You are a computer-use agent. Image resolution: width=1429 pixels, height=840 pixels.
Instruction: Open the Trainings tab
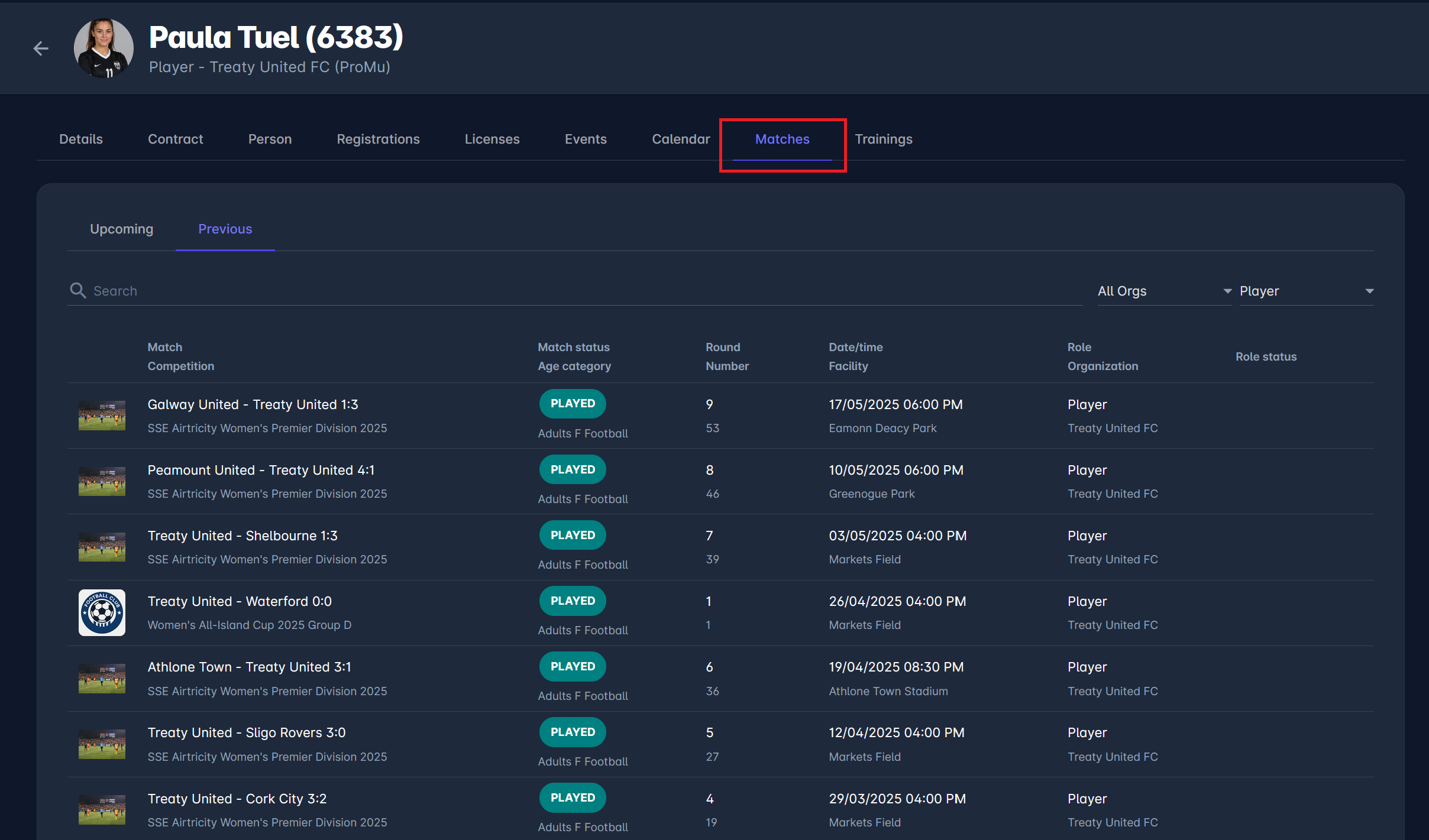884,139
